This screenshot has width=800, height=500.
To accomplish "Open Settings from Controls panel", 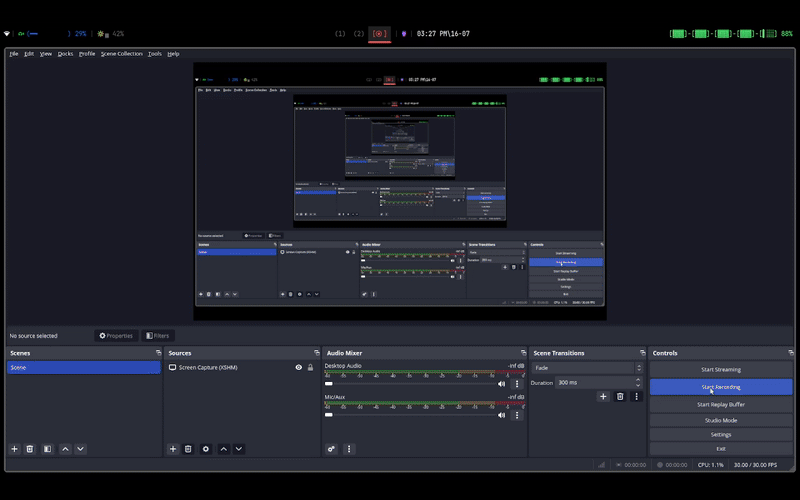I will [x=721, y=434].
